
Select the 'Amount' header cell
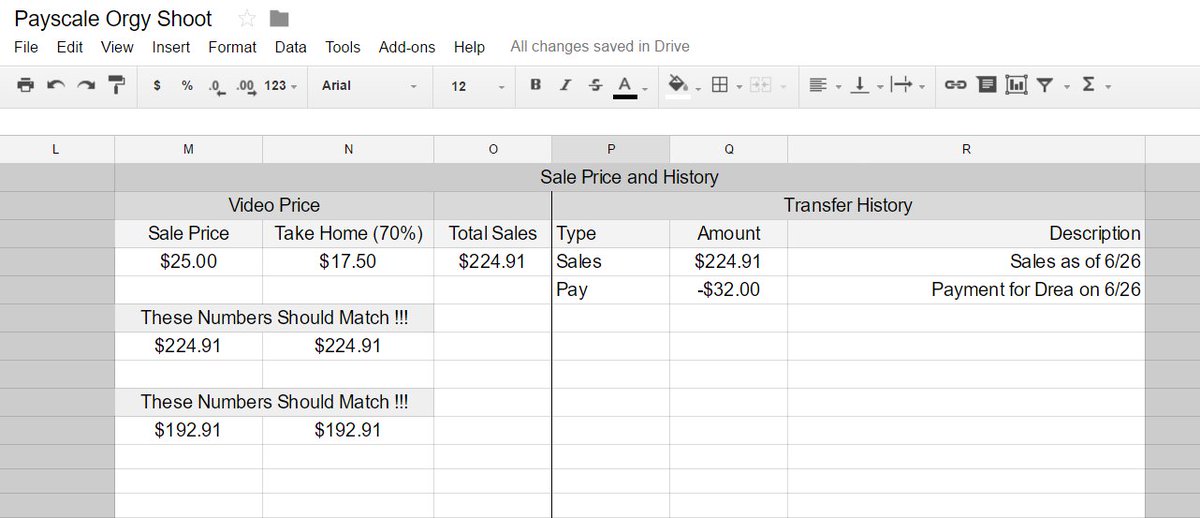(x=729, y=233)
